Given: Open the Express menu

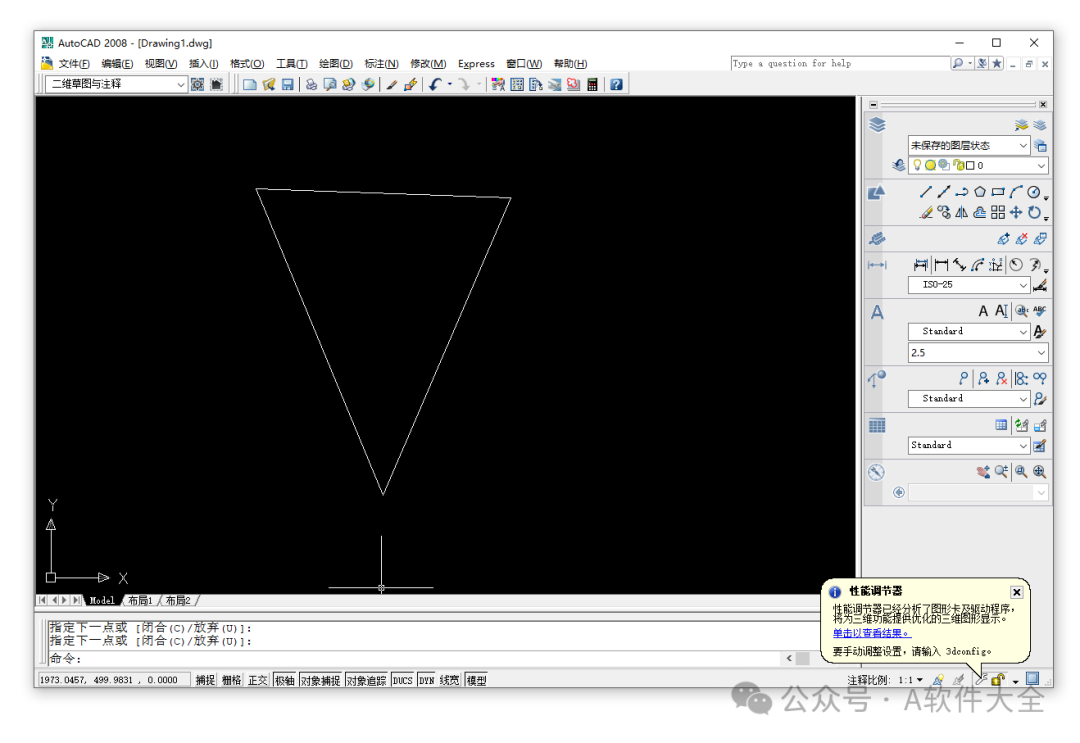Looking at the screenshot, I should [476, 64].
